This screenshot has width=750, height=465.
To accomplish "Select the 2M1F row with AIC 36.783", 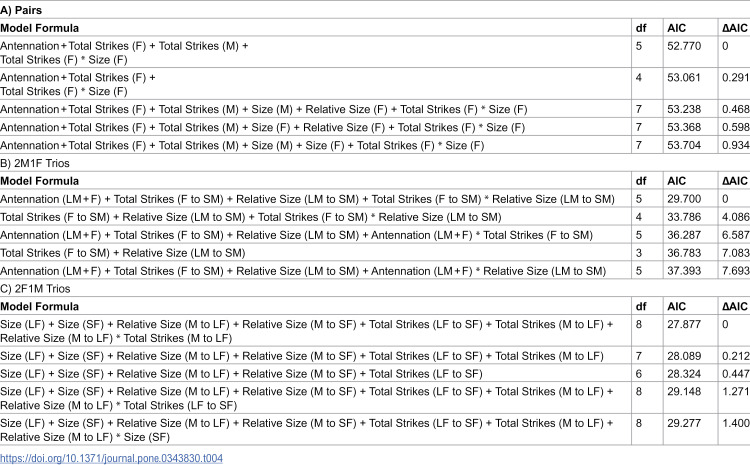I will pyautogui.click(x=375, y=253).
